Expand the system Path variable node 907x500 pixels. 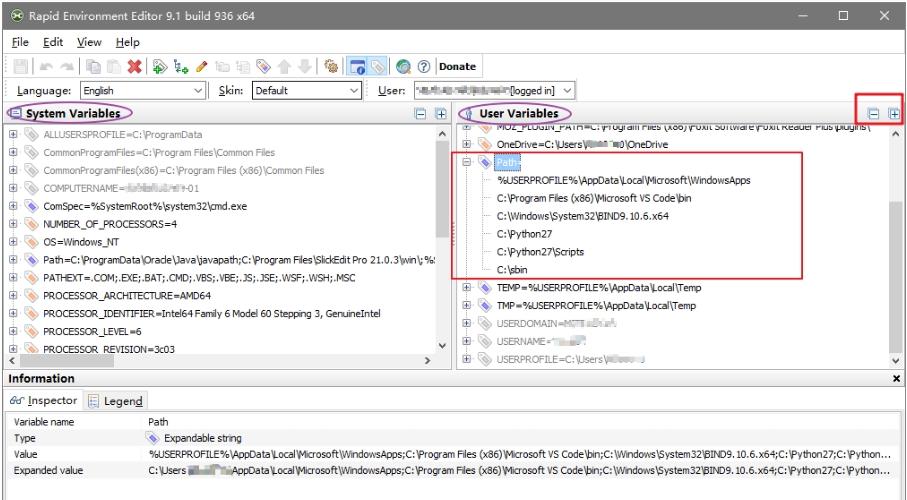point(13,260)
